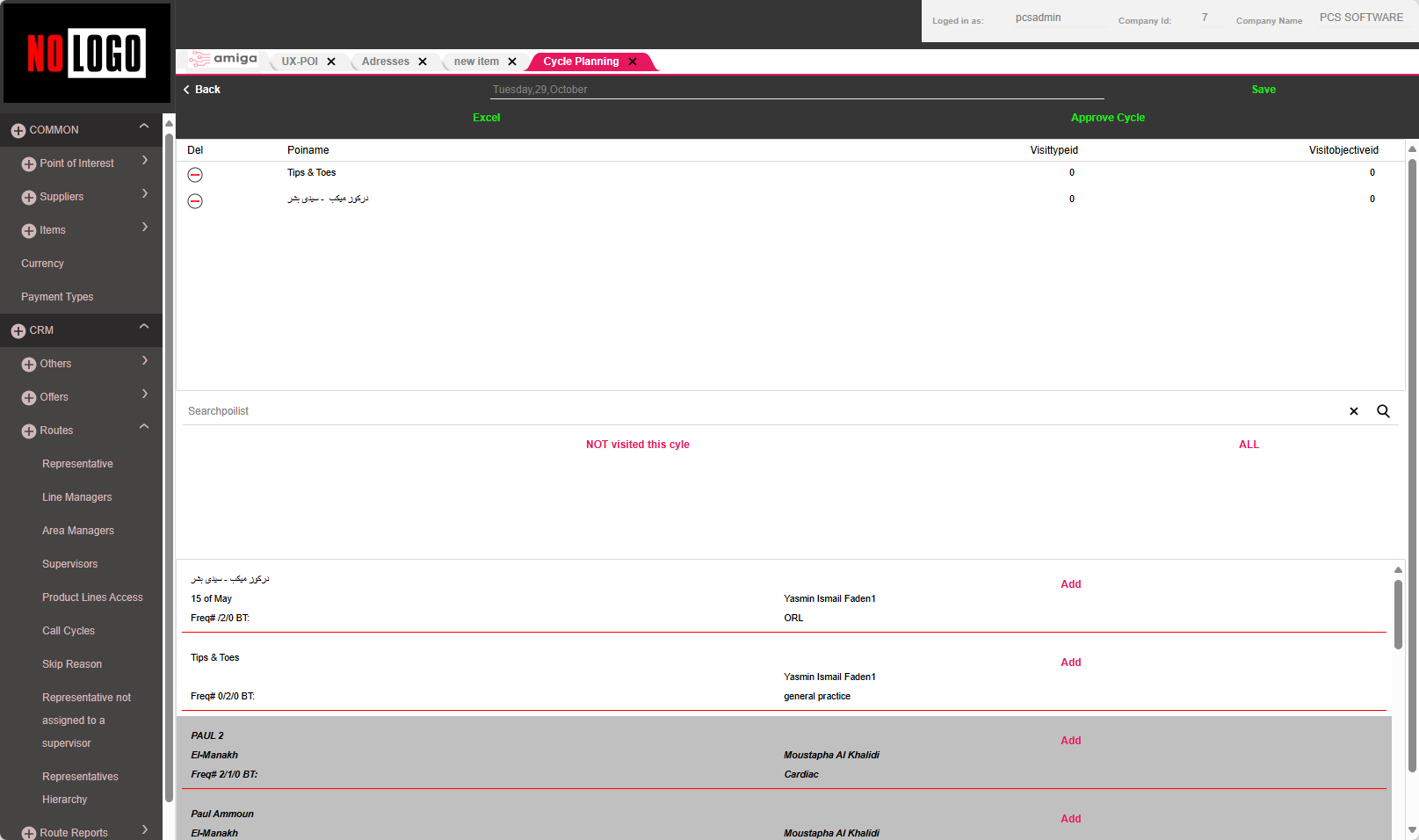Screen dimensions: 1419x840
Task: Expand Point of Interest submenu
Action: [145, 161]
